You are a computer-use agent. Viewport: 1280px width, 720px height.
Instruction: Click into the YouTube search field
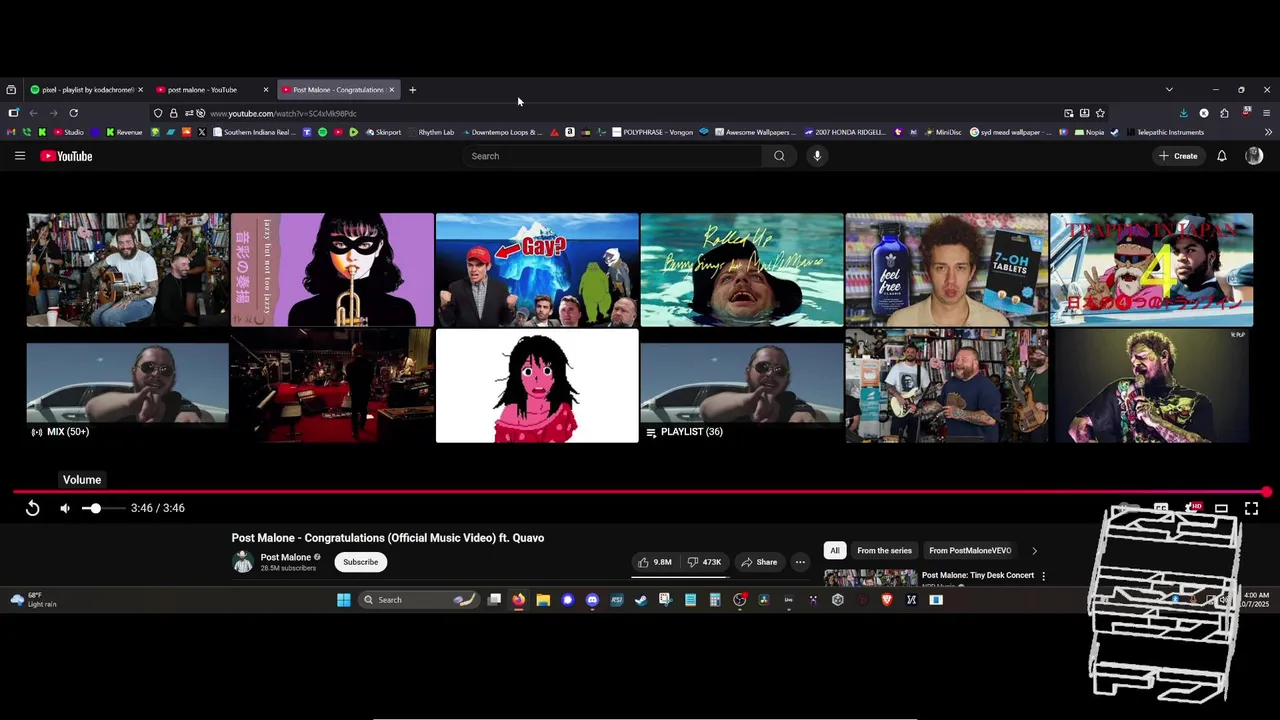click(612, 156)
